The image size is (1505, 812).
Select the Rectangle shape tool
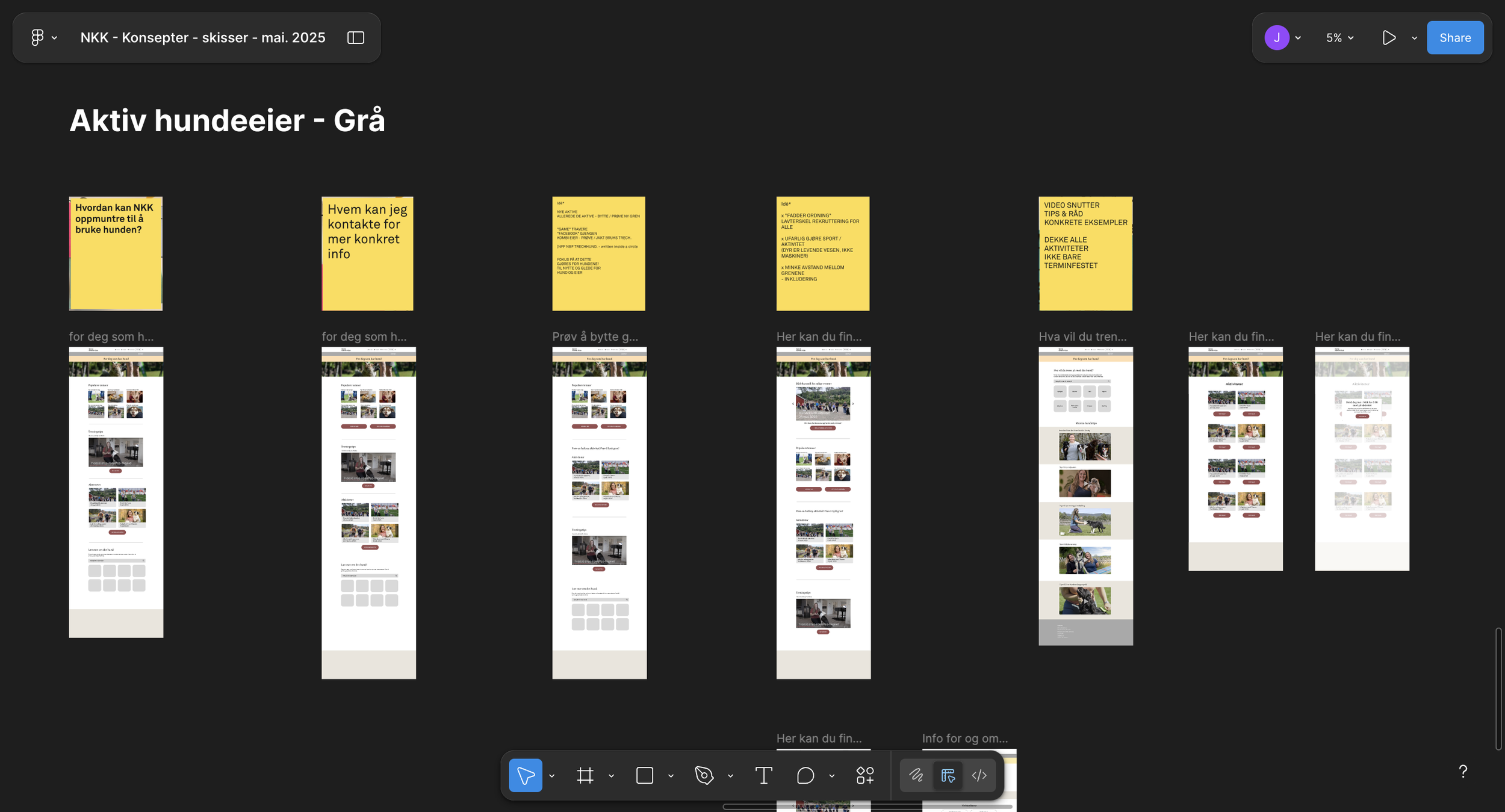[644, 775]
